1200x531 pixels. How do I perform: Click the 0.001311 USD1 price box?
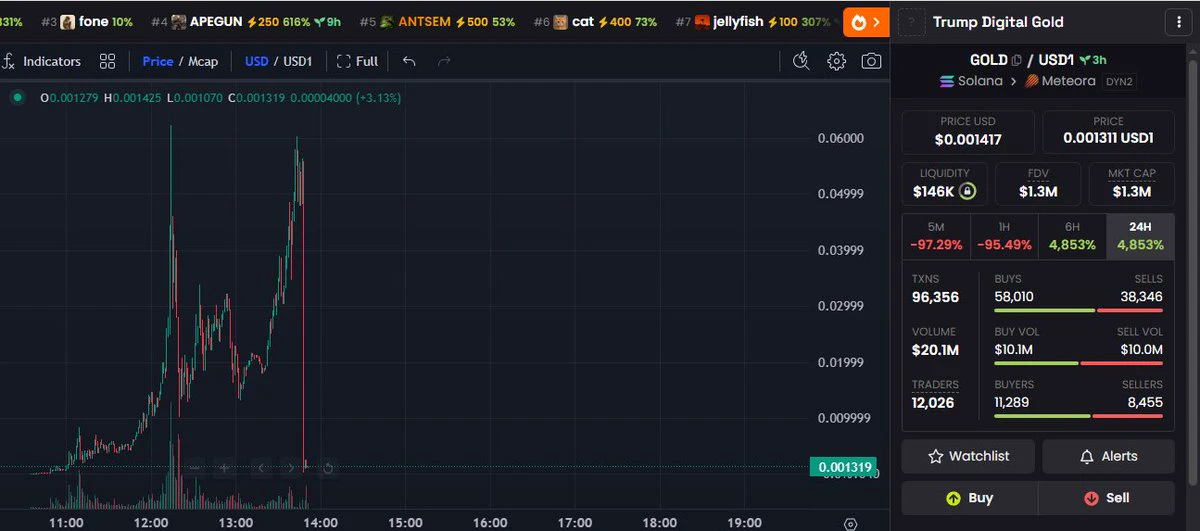point(1108,132)
